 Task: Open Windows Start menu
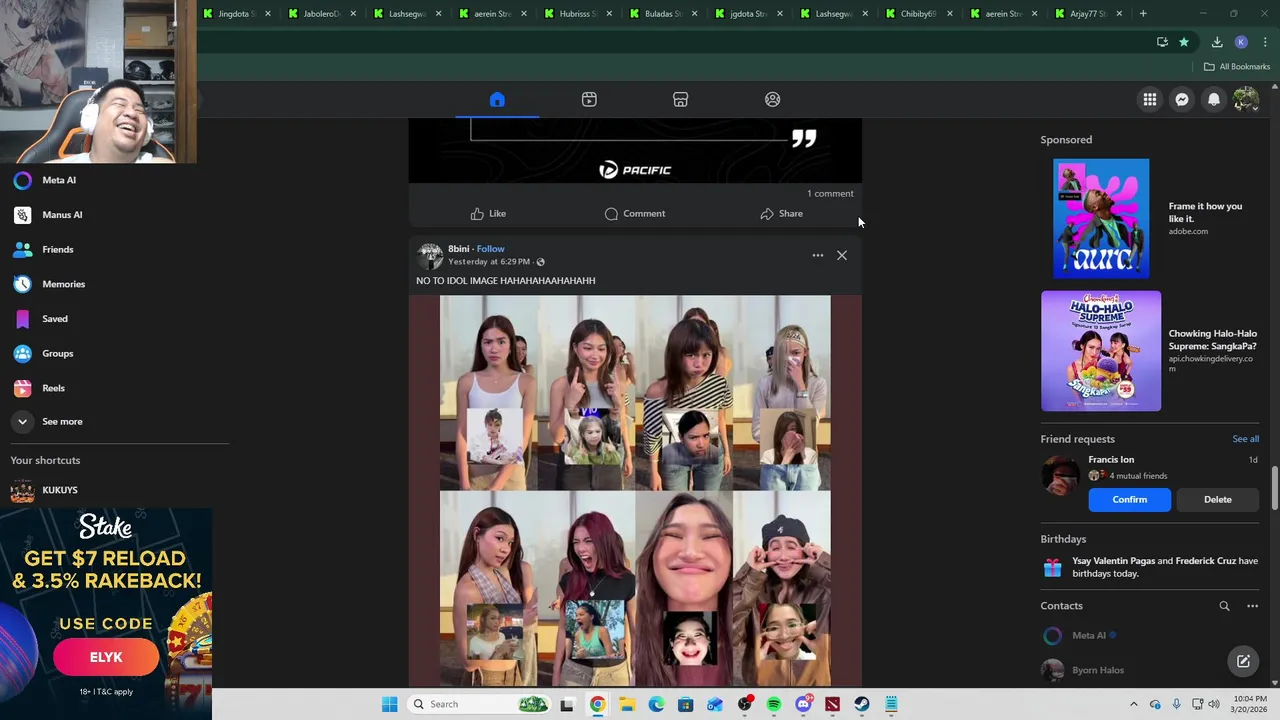click(x=389, y=704)
